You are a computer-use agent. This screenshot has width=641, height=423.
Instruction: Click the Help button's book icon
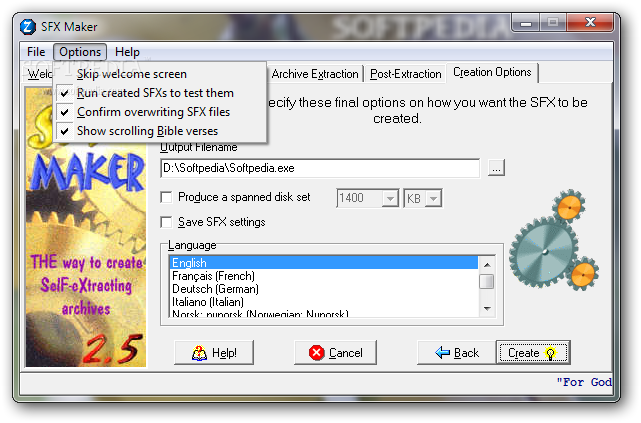pyautogui.click(x=199, y=353)
